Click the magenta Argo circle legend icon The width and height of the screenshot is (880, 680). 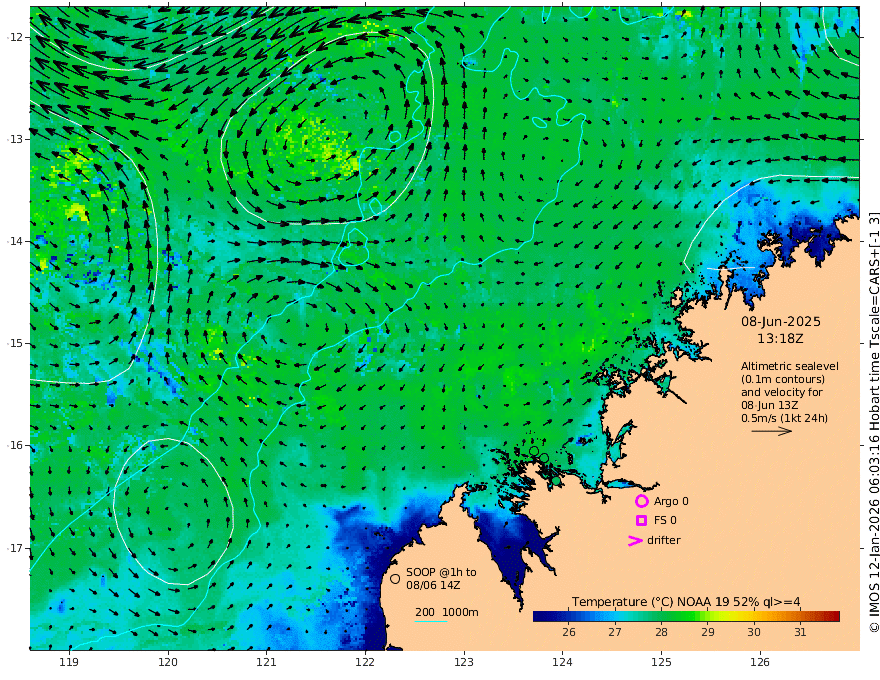coord(642,501)
